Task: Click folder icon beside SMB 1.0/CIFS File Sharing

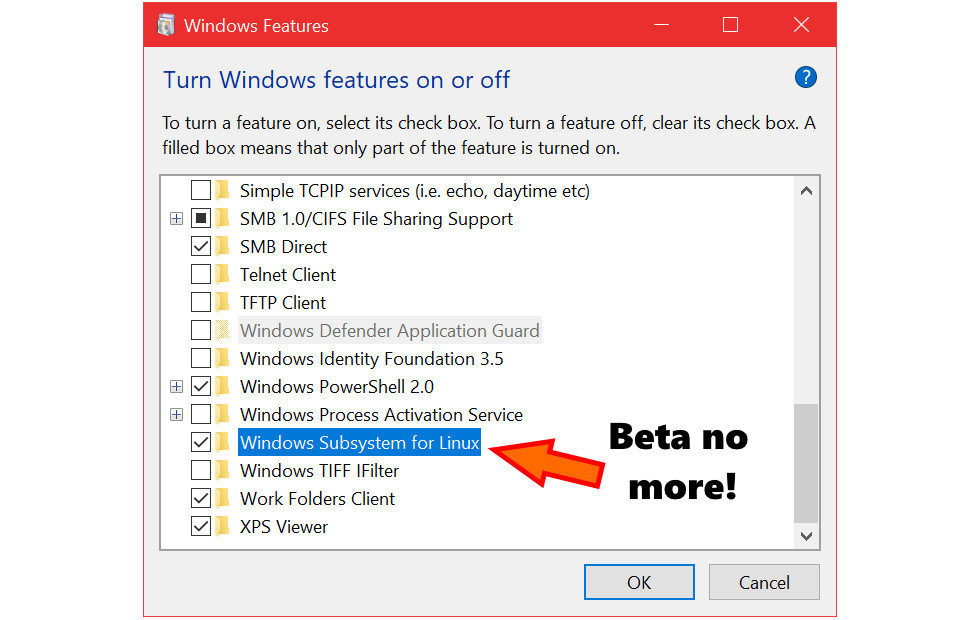Action: [x=222, y=218]
